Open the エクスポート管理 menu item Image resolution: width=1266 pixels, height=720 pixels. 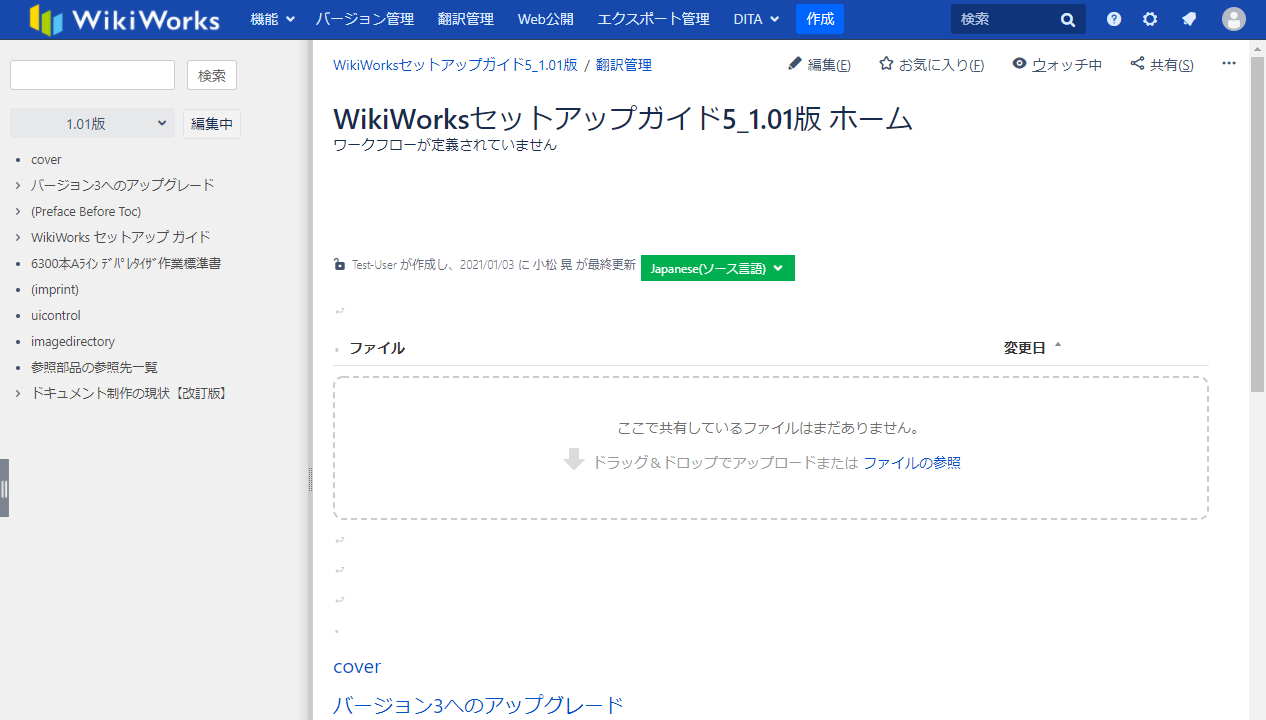click(x=654, y=19)
